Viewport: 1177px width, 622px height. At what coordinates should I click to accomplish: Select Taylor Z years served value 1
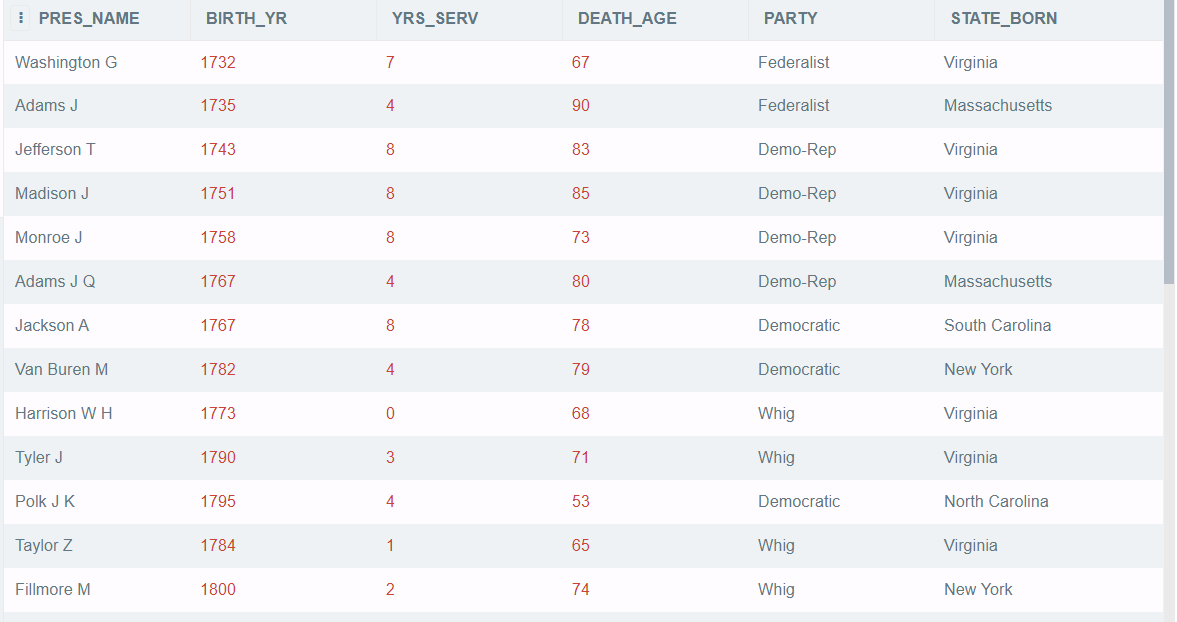pos(390,545)
